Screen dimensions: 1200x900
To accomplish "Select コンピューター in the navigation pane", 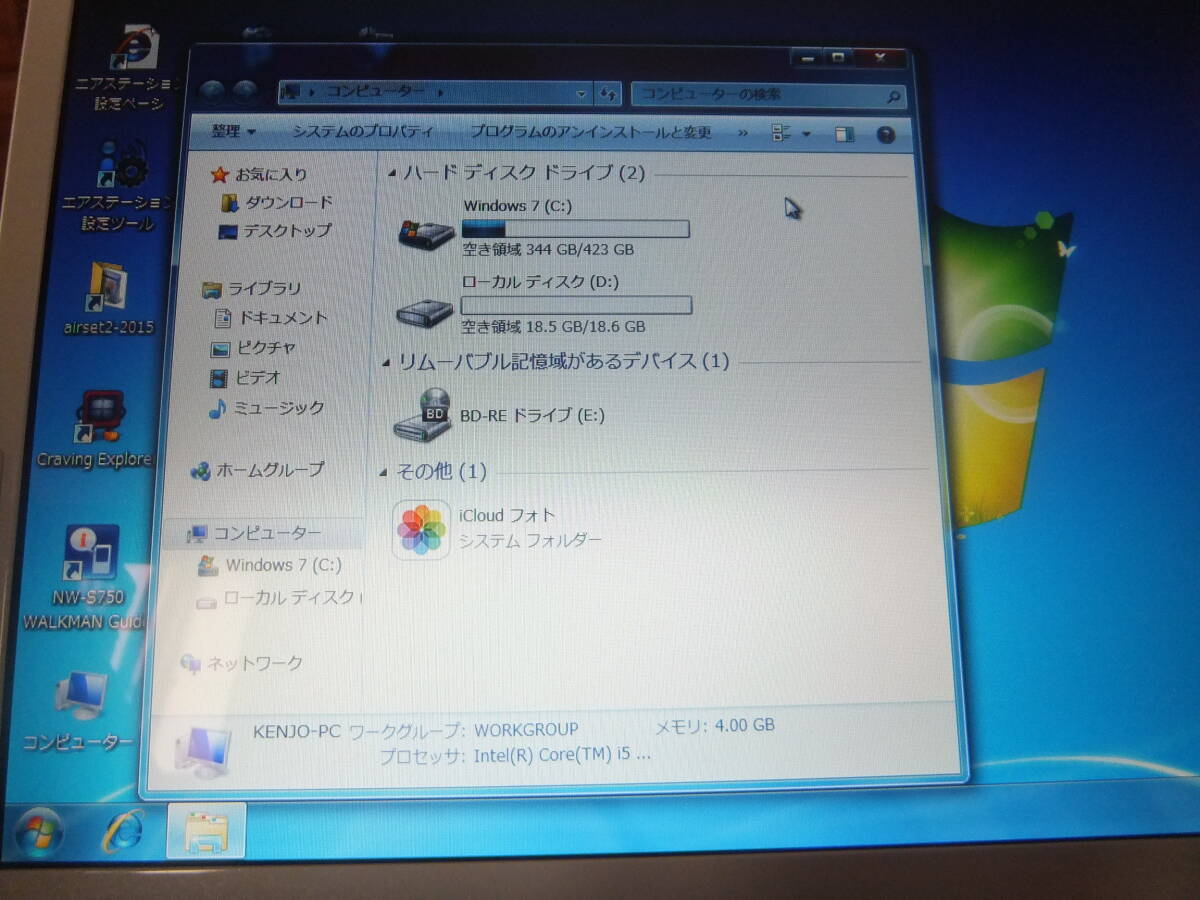I will (x=267, y=534).
